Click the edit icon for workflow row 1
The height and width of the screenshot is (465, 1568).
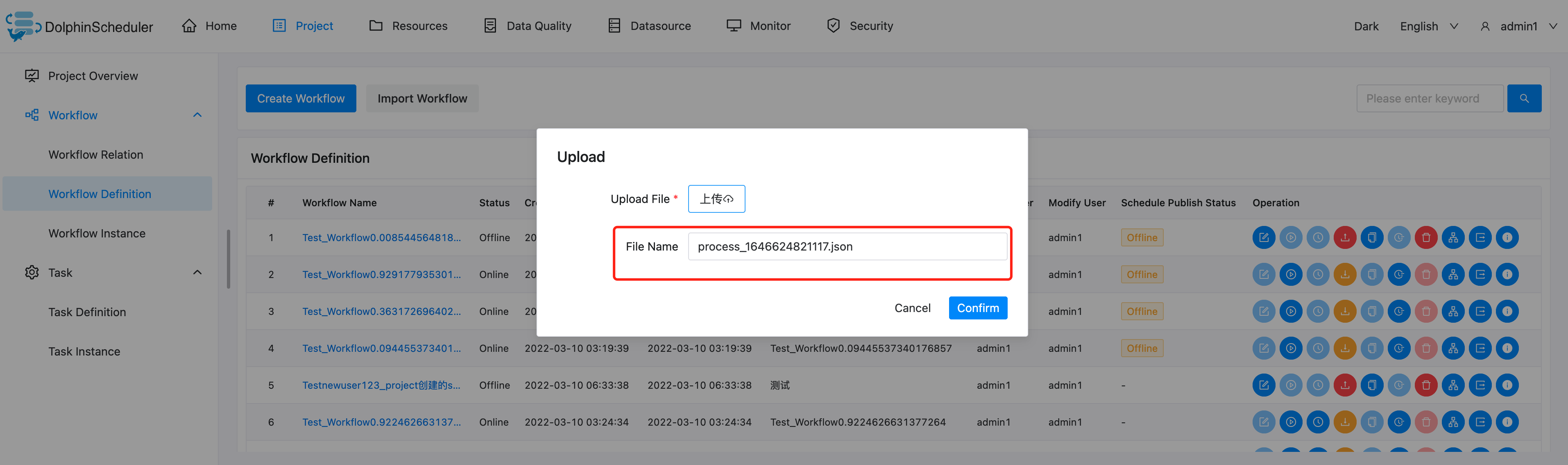coord(1263,238)
